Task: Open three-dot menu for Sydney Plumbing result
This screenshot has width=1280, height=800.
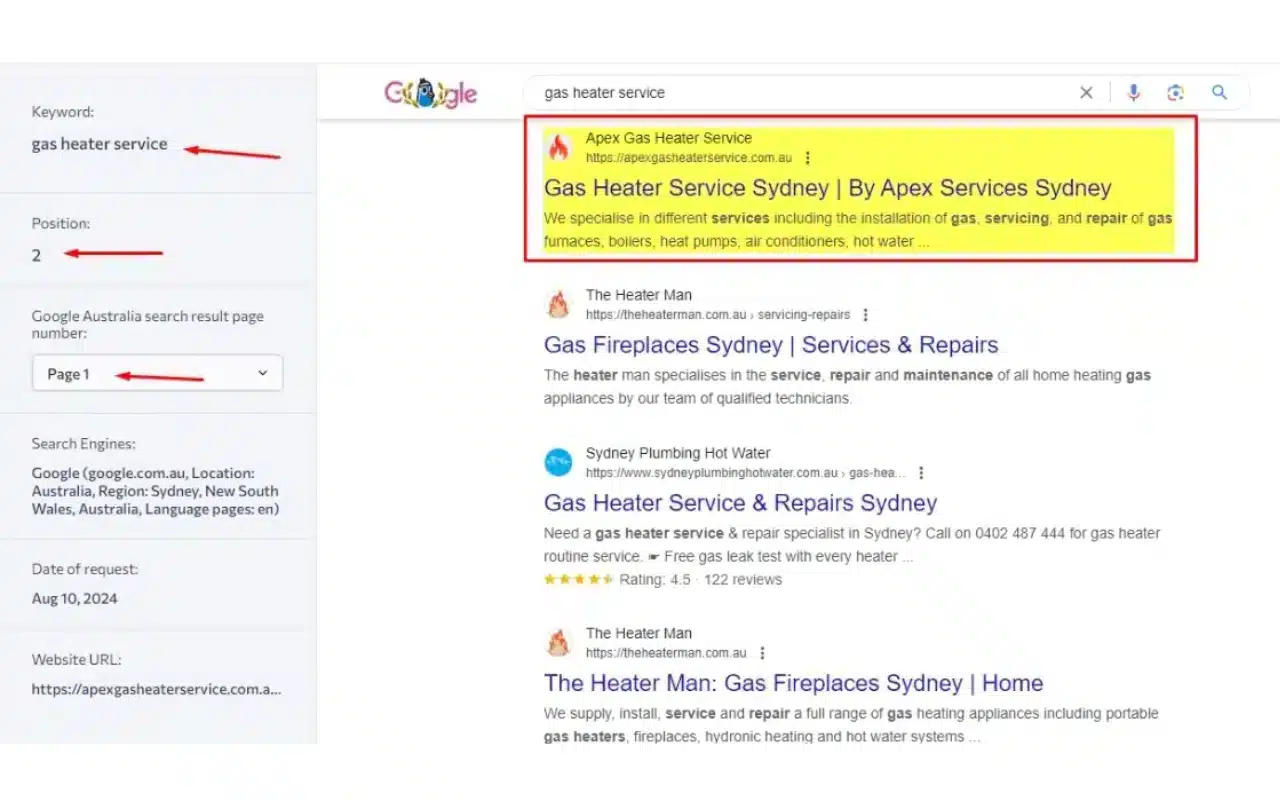Action: (921, 473)
